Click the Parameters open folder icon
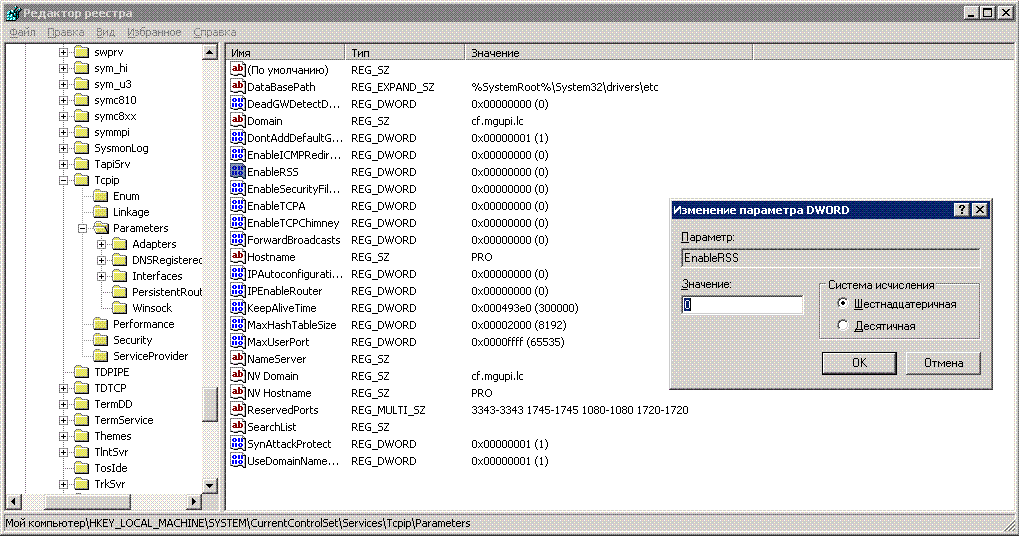1019x536 pixels. (x=101, y=228)
